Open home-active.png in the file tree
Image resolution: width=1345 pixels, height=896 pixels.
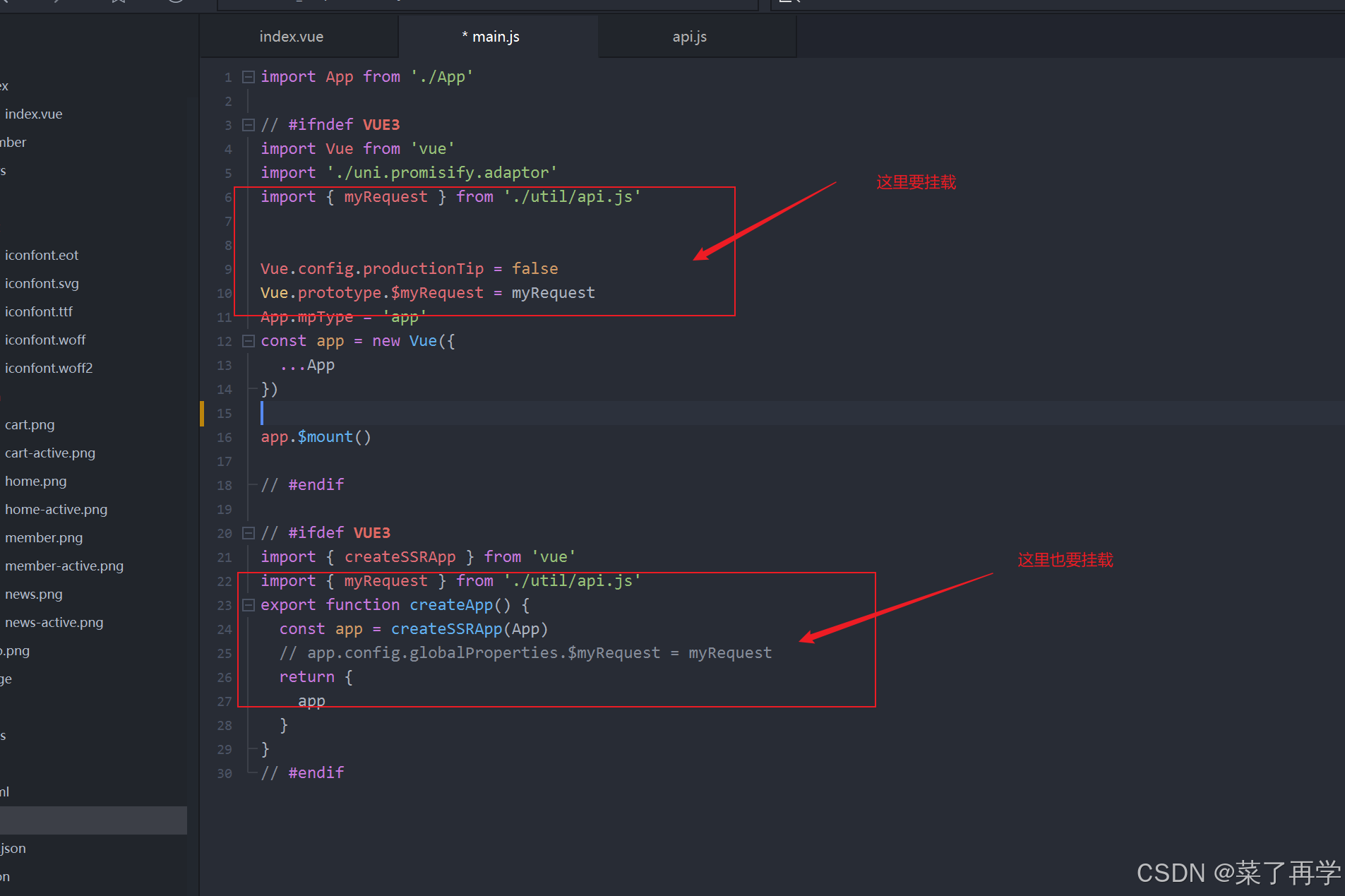point(56,509)
